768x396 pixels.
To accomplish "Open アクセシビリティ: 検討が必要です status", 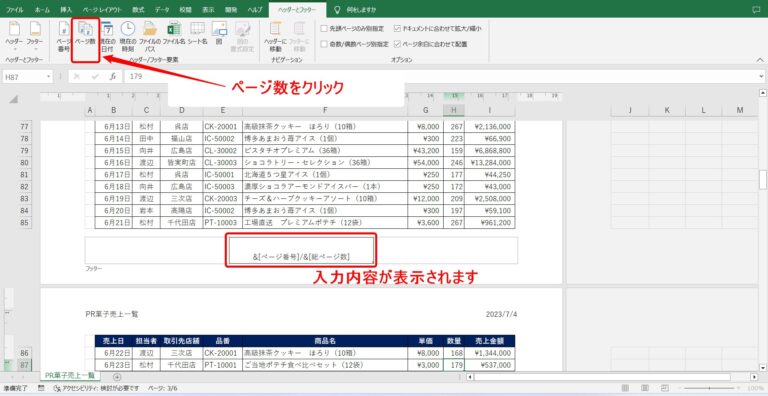I will point(96,389).
